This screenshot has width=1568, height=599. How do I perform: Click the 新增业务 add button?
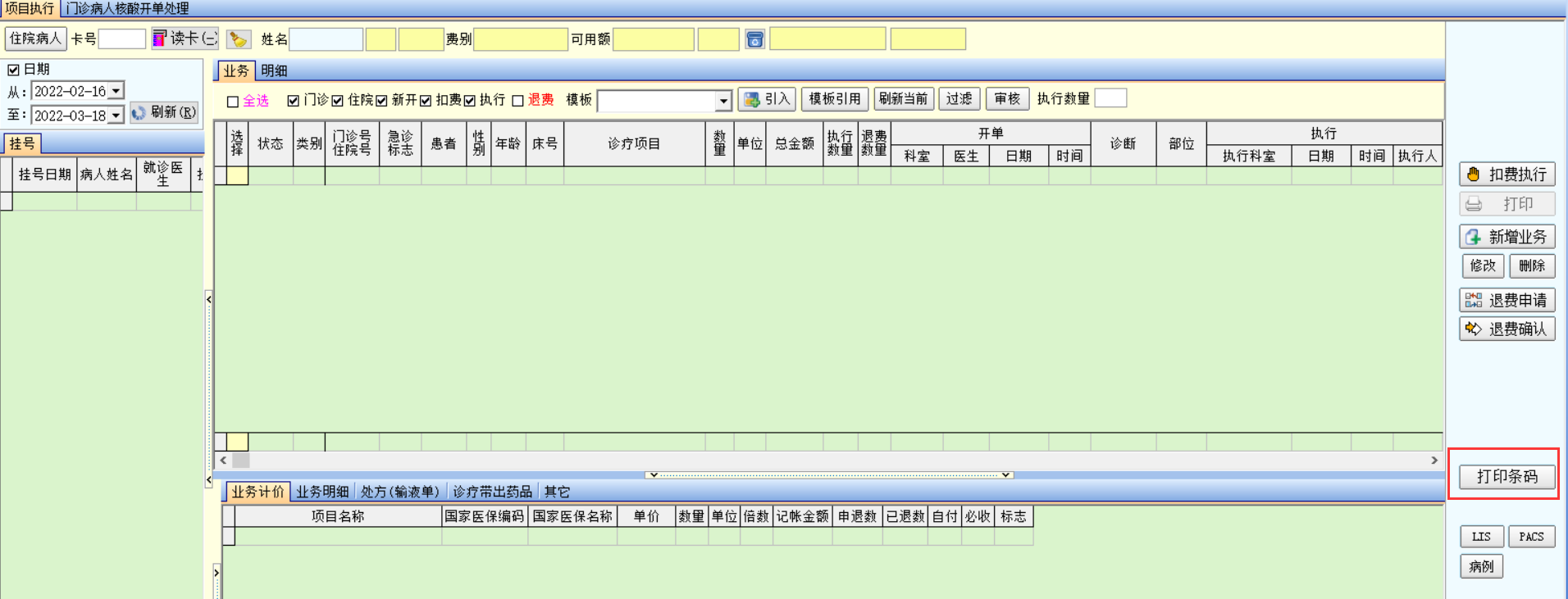[1507, 237]
